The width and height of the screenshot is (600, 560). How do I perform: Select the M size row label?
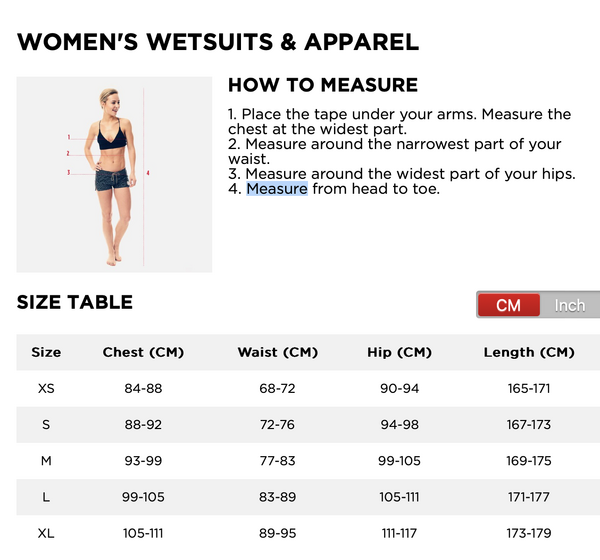46,461
